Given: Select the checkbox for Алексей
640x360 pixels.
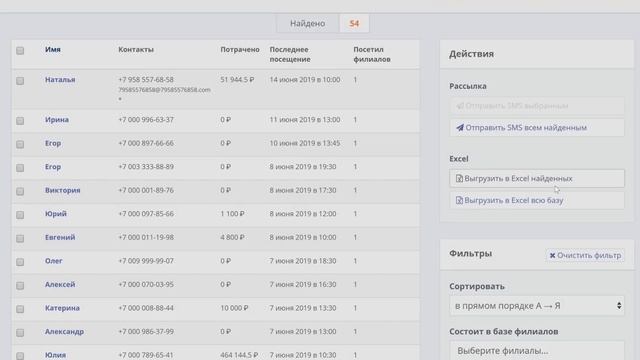Looking at the screenshot, I should 20,286.
